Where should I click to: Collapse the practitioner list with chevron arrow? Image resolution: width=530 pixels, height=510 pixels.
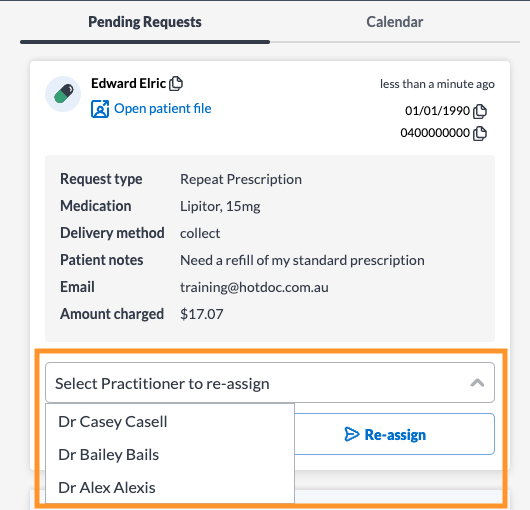(x=477, y=383)
